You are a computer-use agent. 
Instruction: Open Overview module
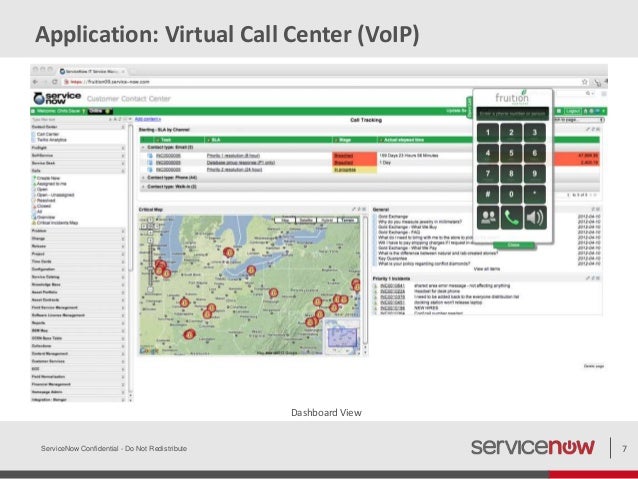[46, 217]
